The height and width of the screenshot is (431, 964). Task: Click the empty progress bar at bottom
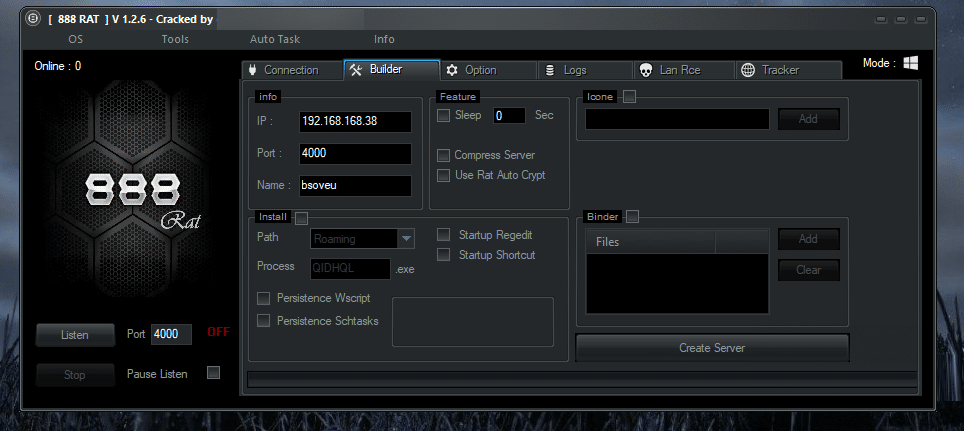[581, 378]
